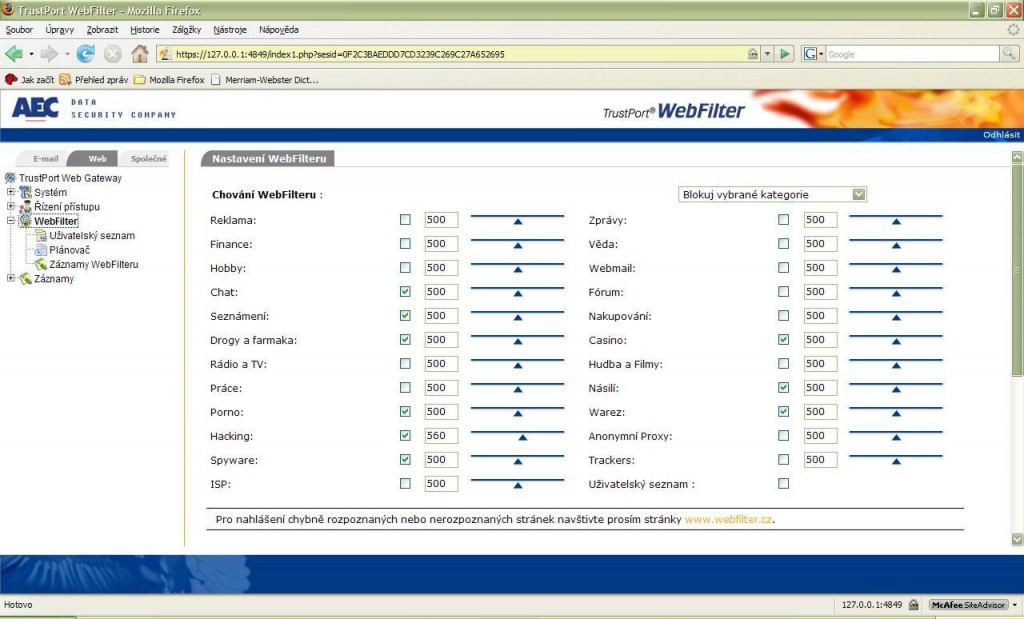Screen dimensions: 1024x619
Task: Open the Přehled zpráv feed bookmark icon
Action: point(65,80)
